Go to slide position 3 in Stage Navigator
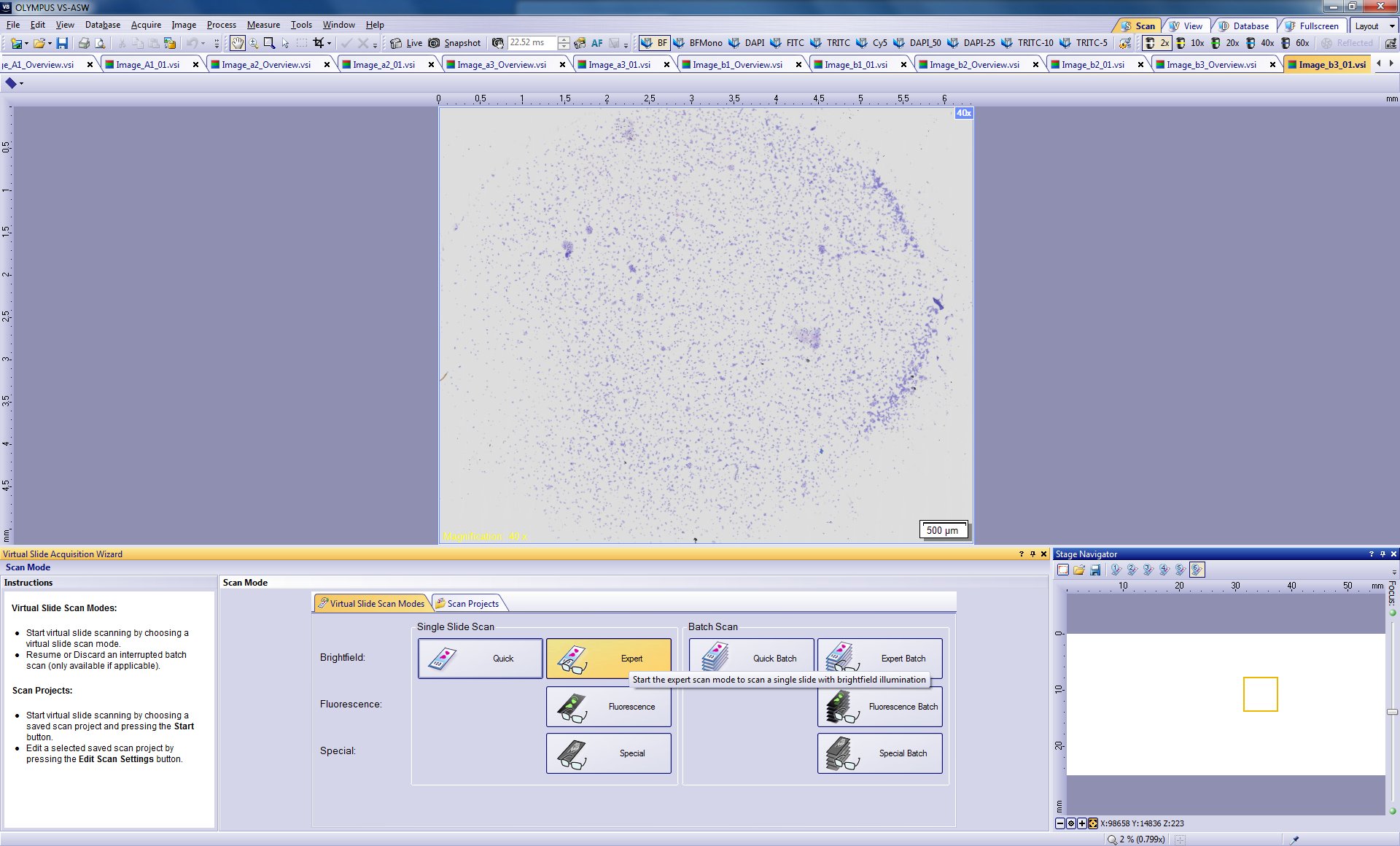 (1148, 570)
